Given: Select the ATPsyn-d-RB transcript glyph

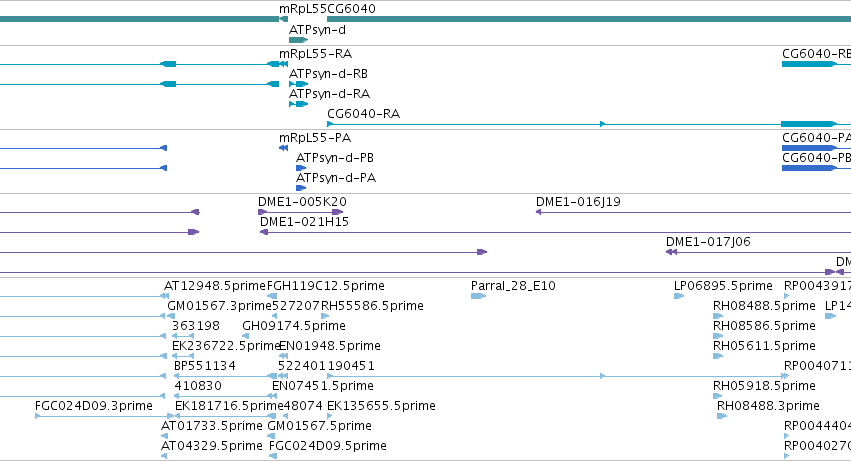Looking at the screenshot, I should (299, 84).
